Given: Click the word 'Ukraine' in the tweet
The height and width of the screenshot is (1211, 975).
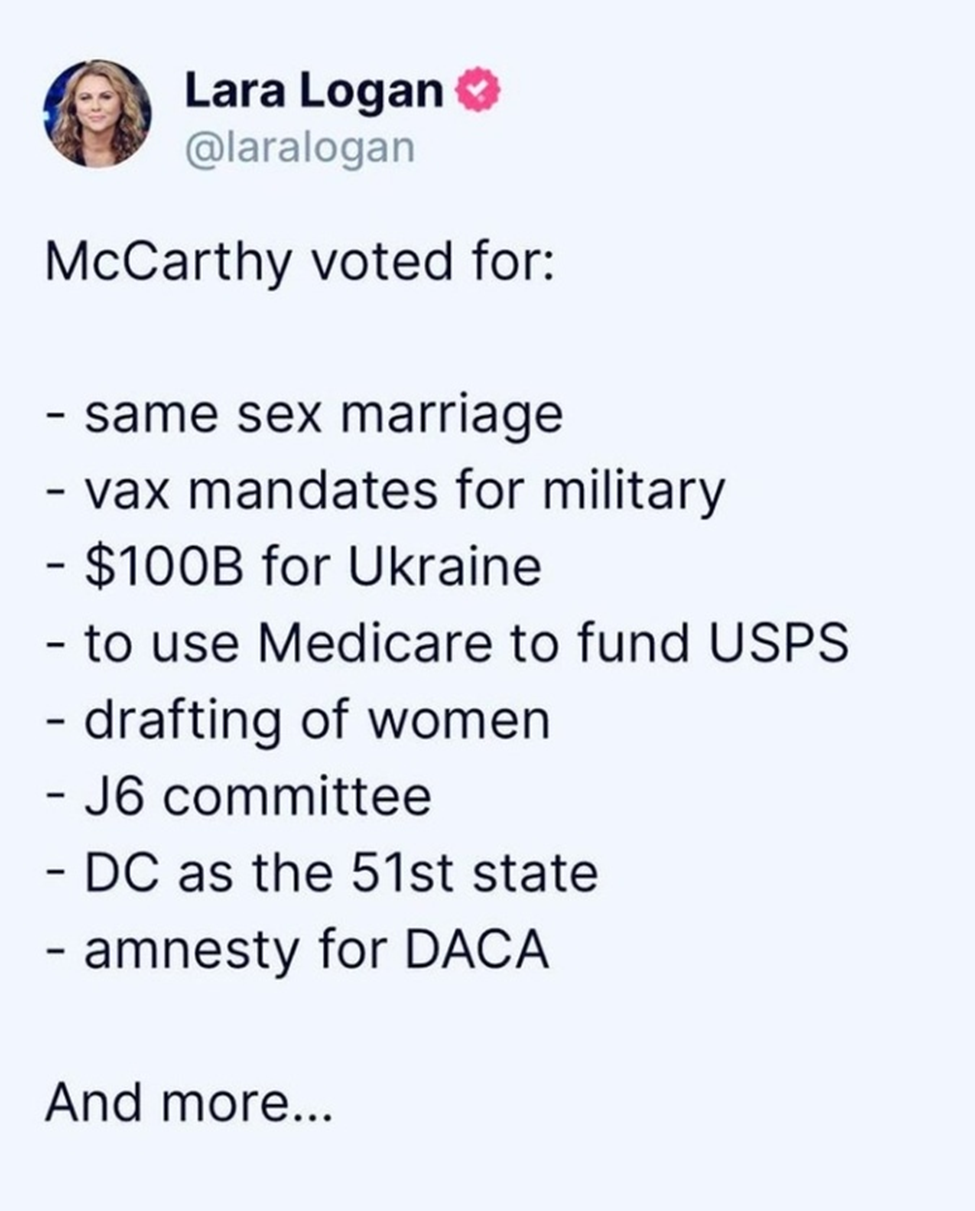Looking at the screenshot, I should tap(445, 567).
